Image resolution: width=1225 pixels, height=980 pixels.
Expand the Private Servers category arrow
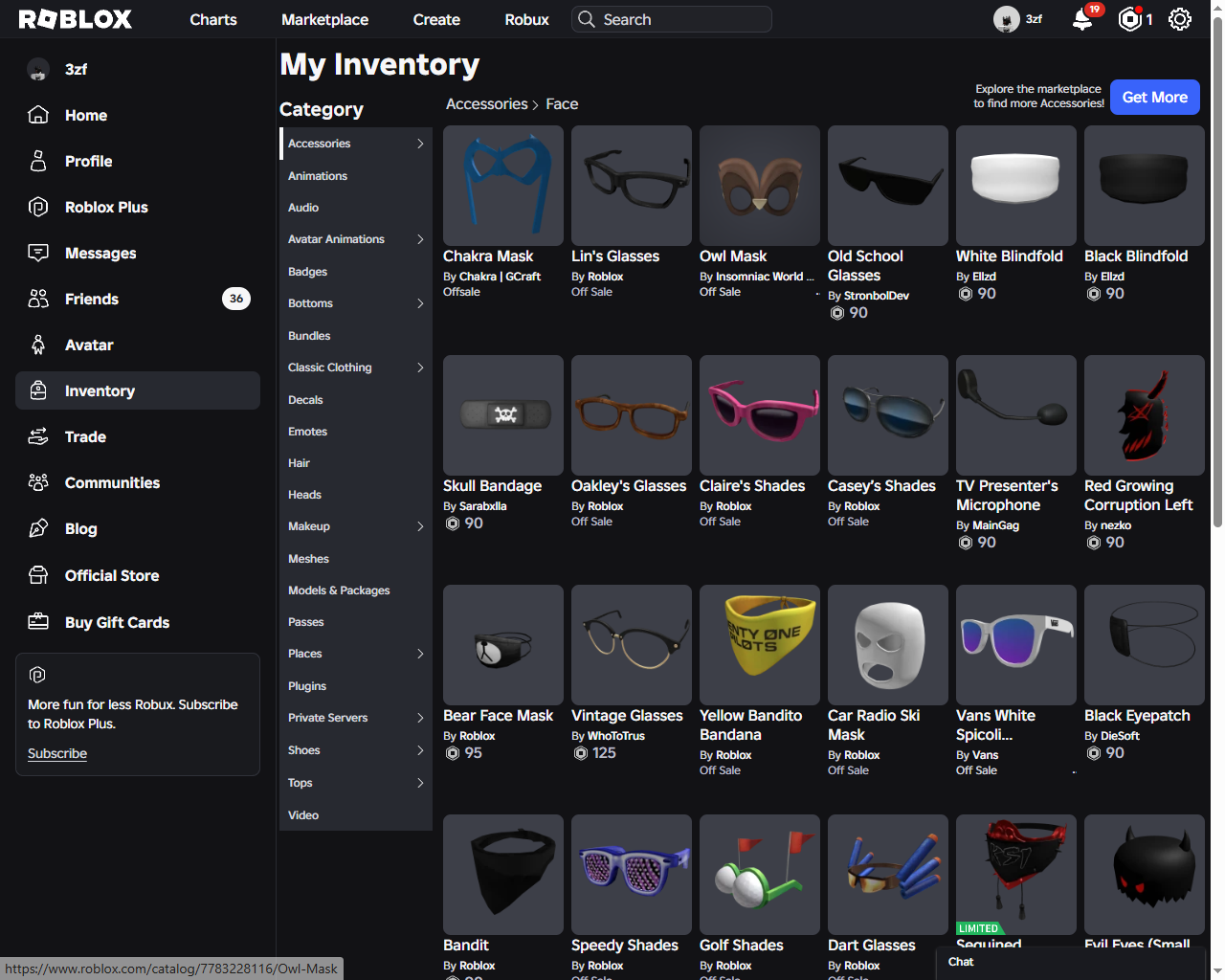click(x=420, y=718)
